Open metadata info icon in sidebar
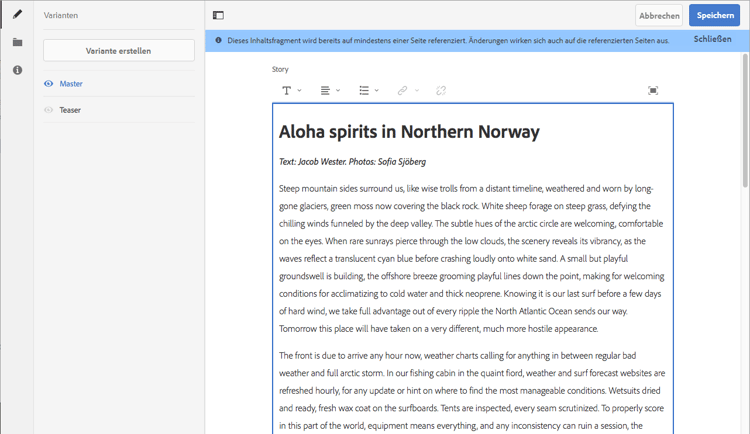 click(x=17, y=70)
